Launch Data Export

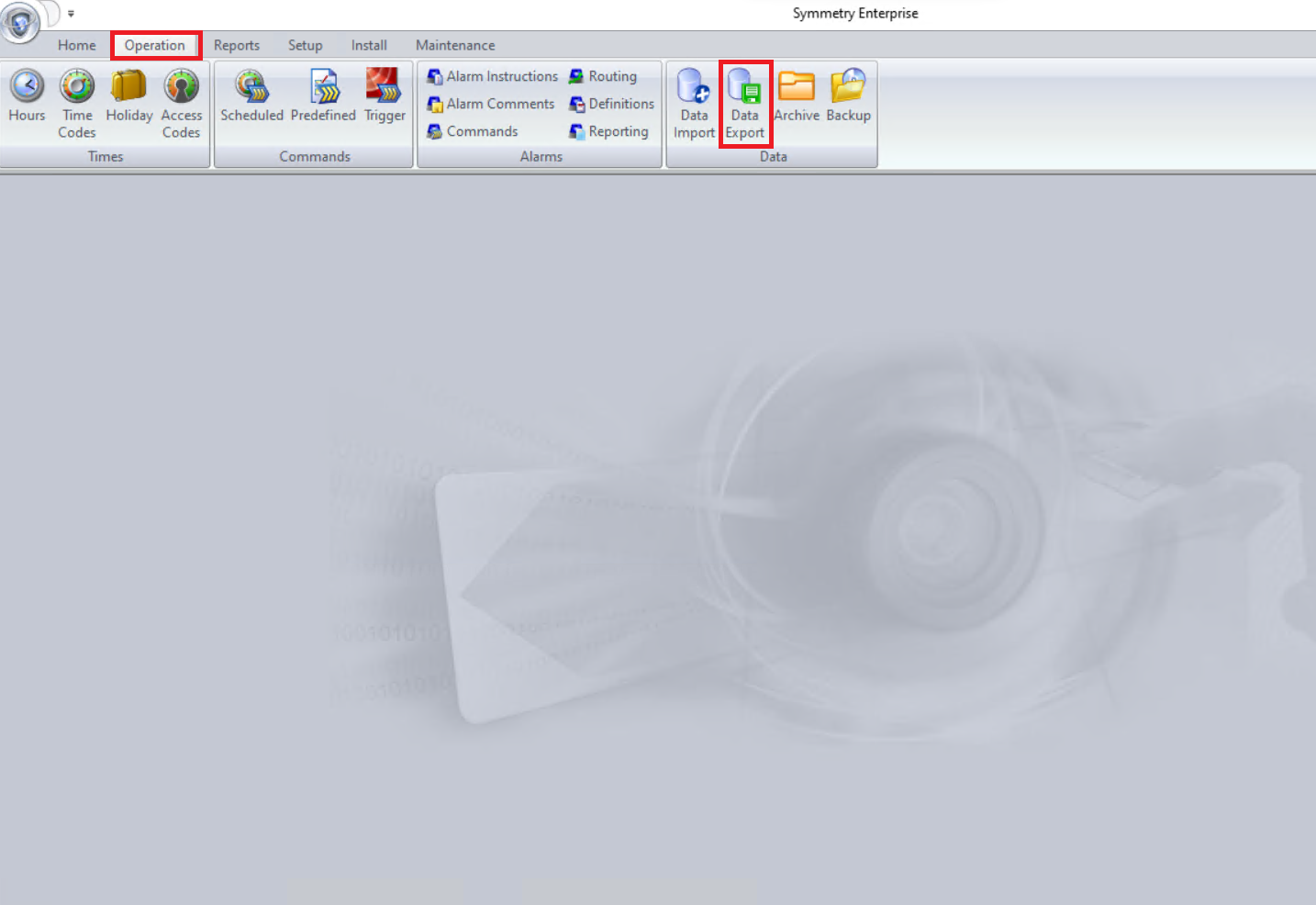tap(745, 103)
